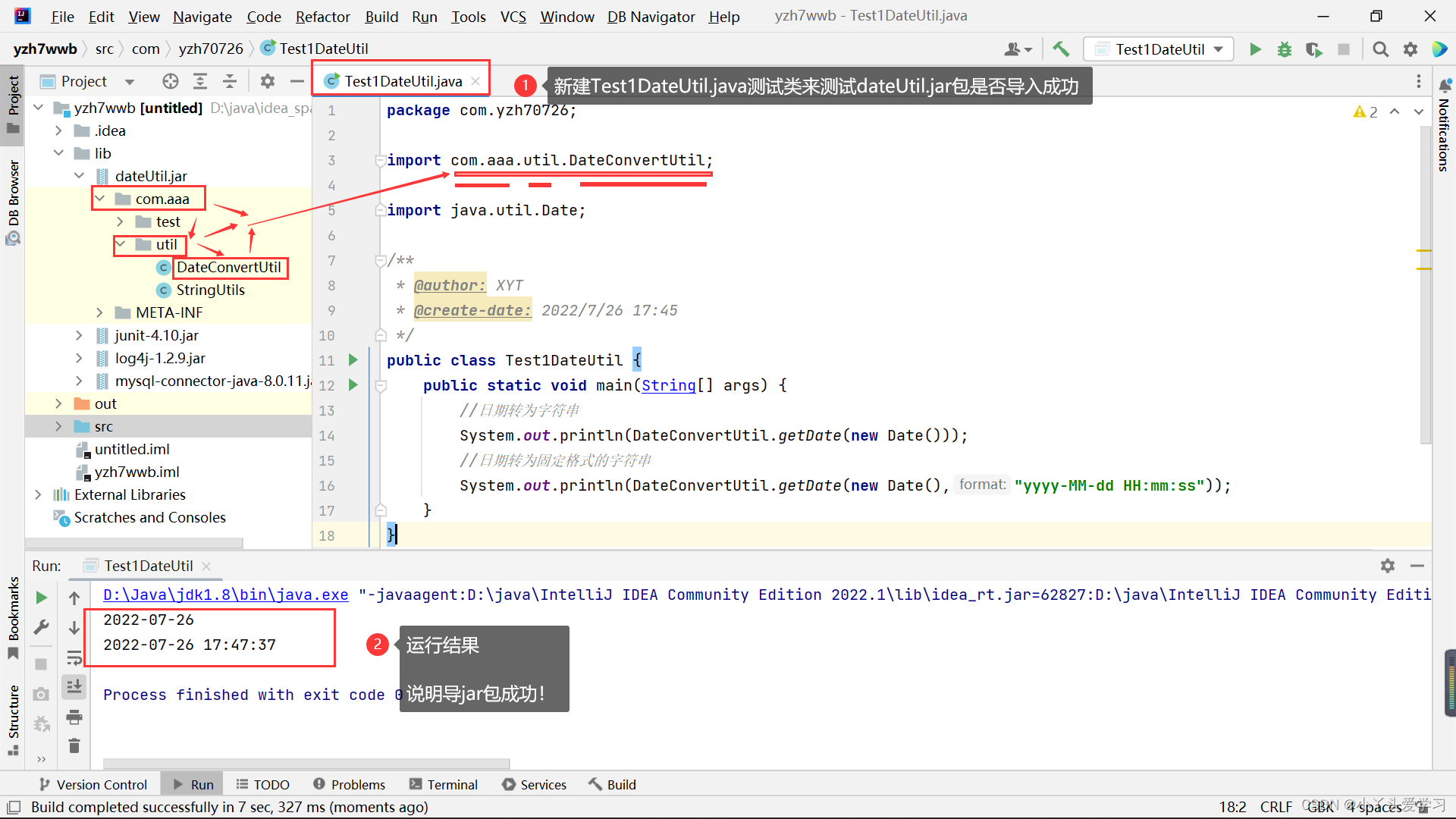The height and width of the screenshot is (819, 1456).
Task: Click the print icon in Run panel
Action: (74, 717)
